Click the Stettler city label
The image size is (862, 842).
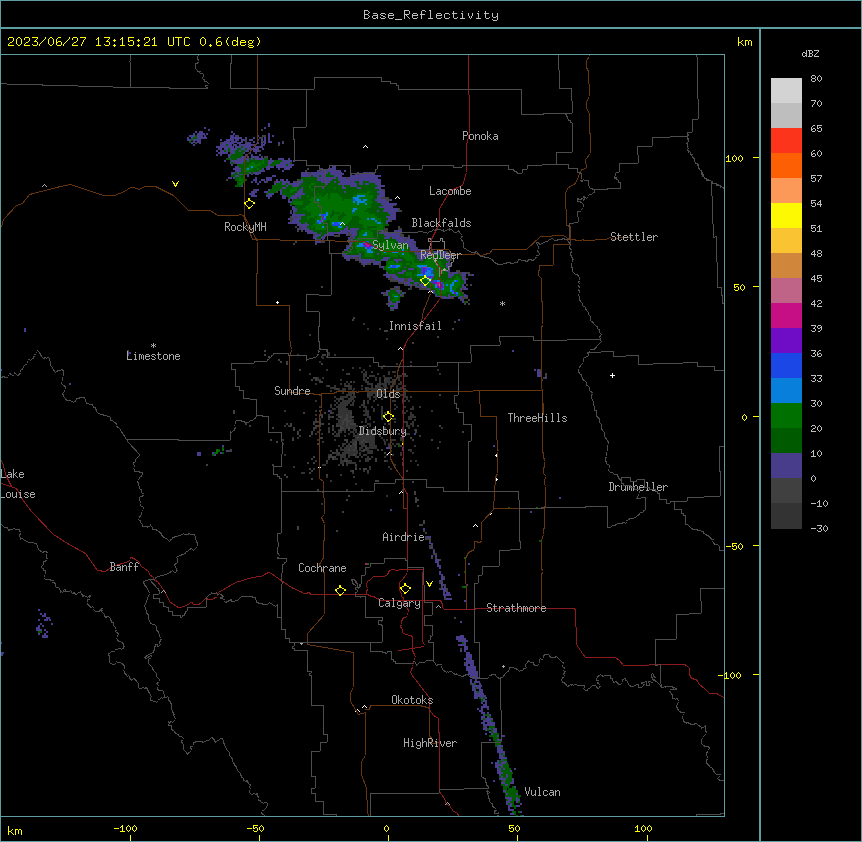coord(634,237)
